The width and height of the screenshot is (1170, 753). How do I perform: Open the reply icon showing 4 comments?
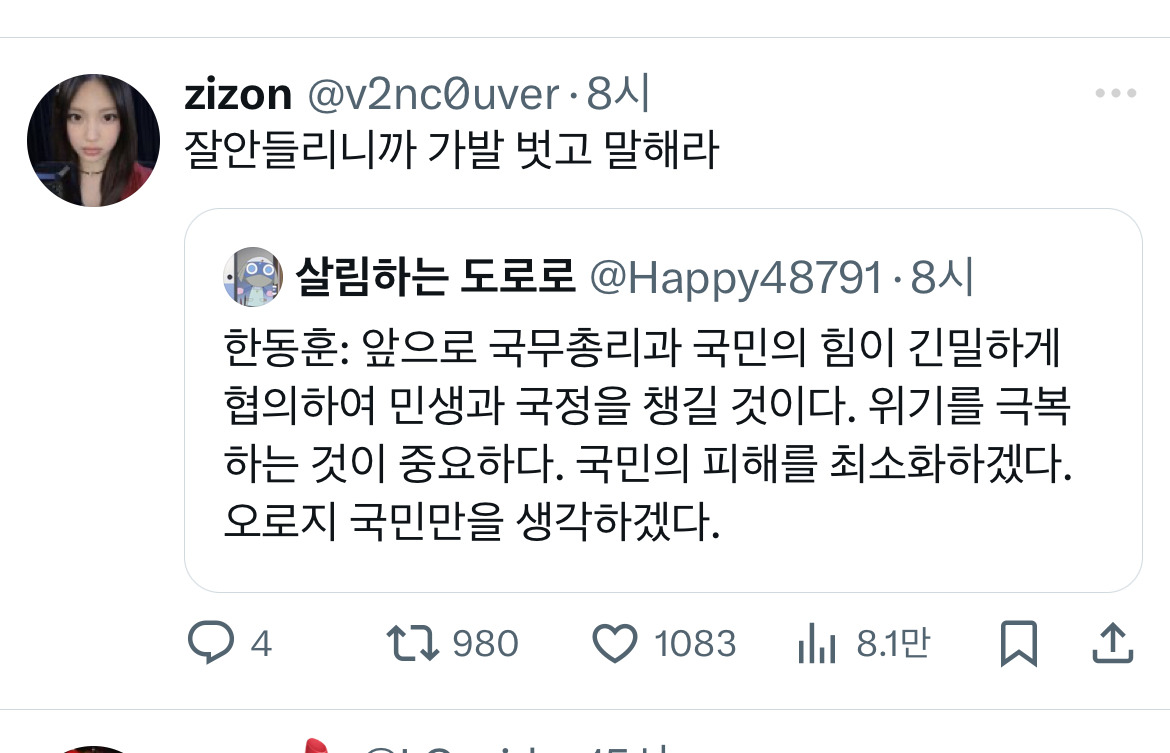click(211, 642)
